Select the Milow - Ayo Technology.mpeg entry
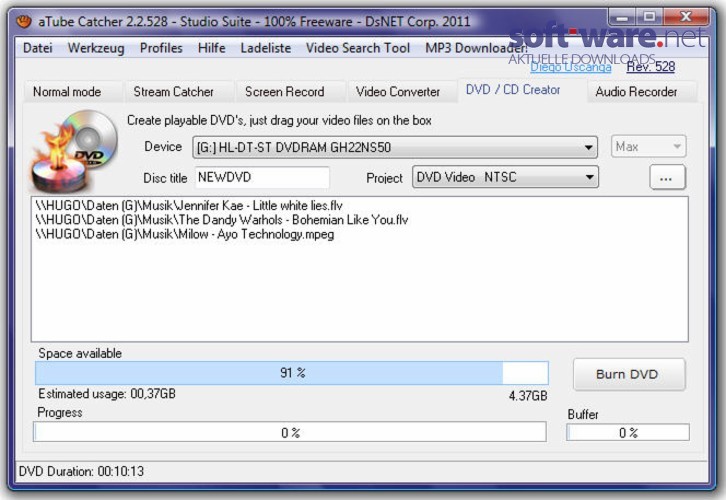Image resolution: width=726 pixels, height=500 pixels. click(x=185, y=234)
